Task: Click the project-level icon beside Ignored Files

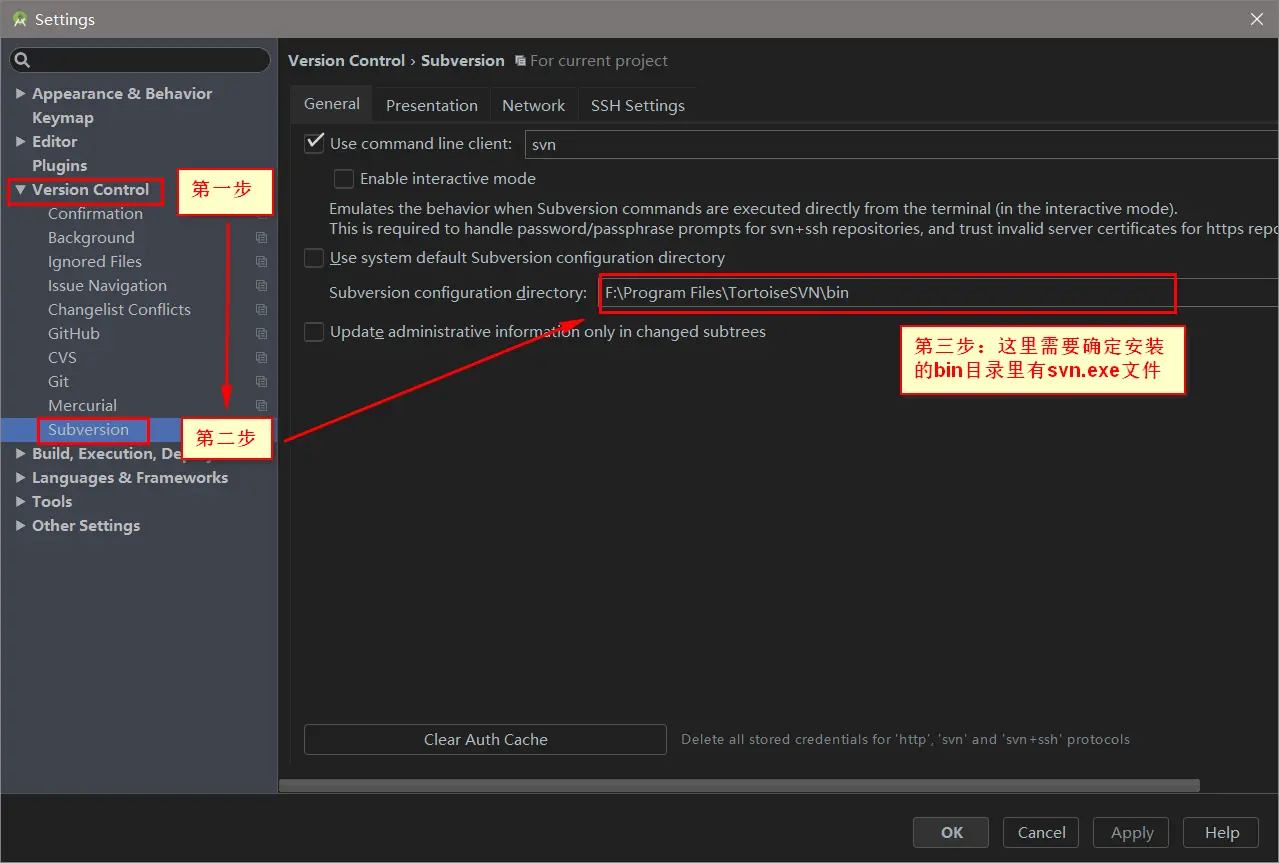Action: point(261,262)
